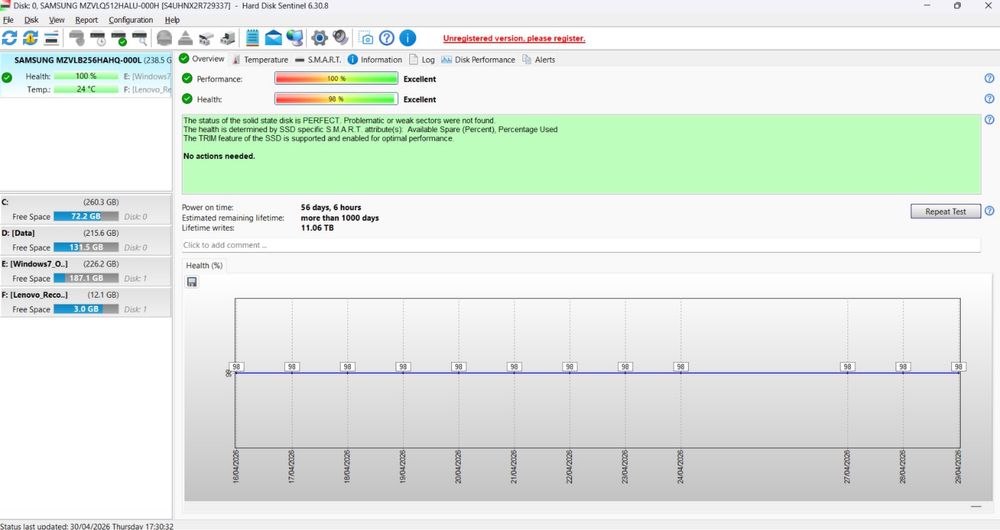Click the F: free space 3.0 GB bar
Image resolution: width=1000 pixels, height=530 pixels.
coord(86,309)
